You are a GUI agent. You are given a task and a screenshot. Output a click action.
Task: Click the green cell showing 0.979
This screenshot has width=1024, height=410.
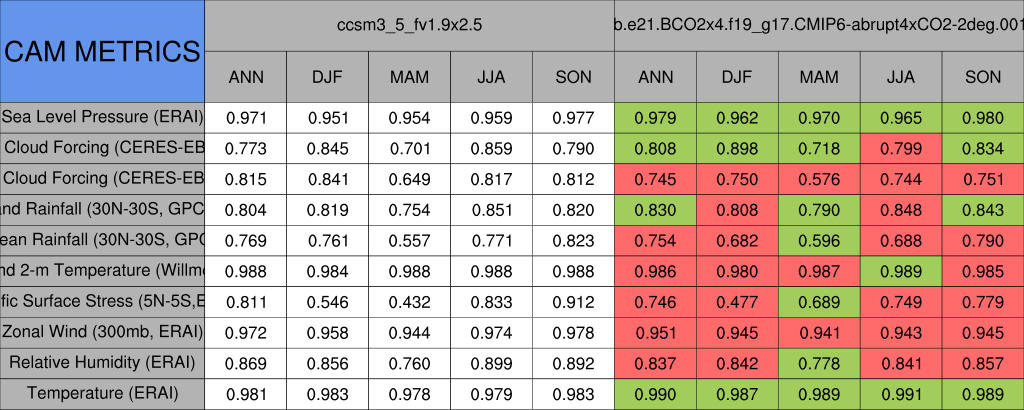click(x=655, y=117)
